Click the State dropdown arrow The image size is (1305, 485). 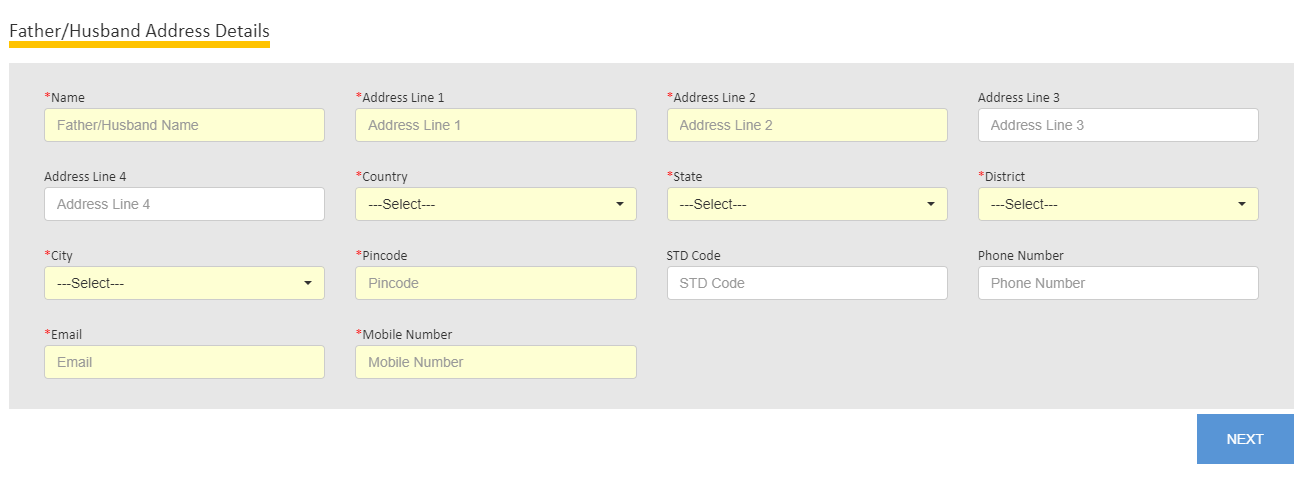[931, 204]
